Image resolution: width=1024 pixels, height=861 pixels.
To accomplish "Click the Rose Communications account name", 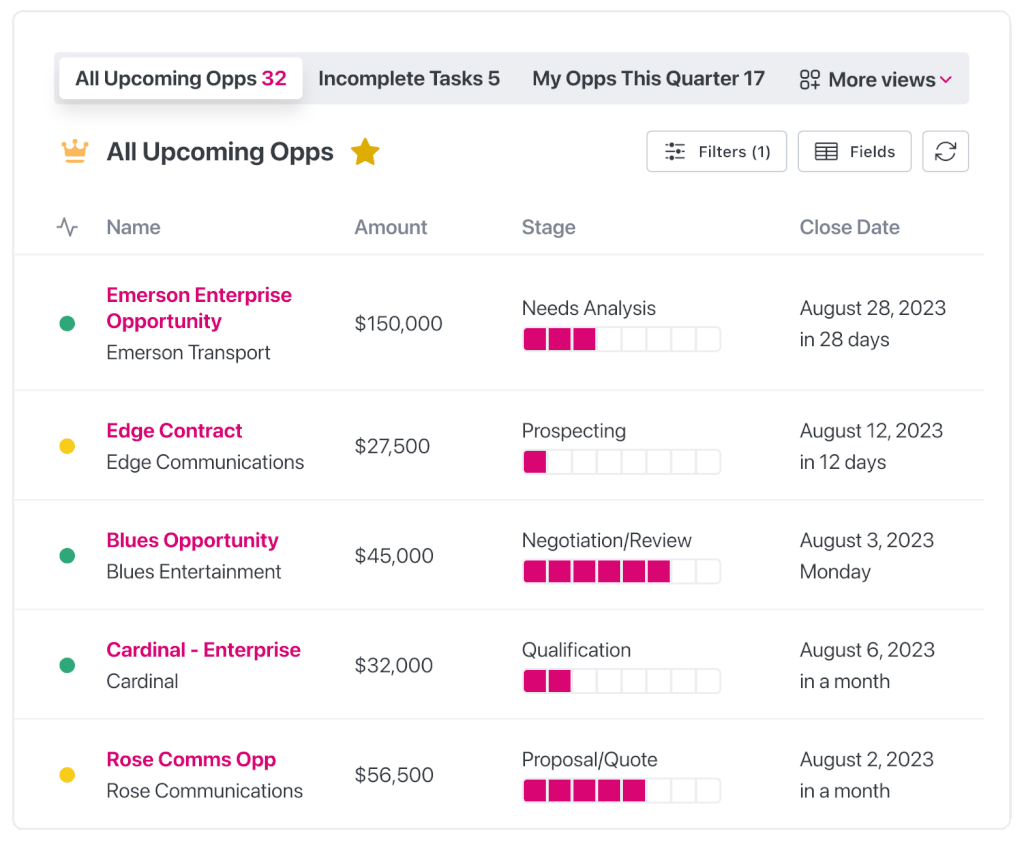I will click(x=204, y=791).
